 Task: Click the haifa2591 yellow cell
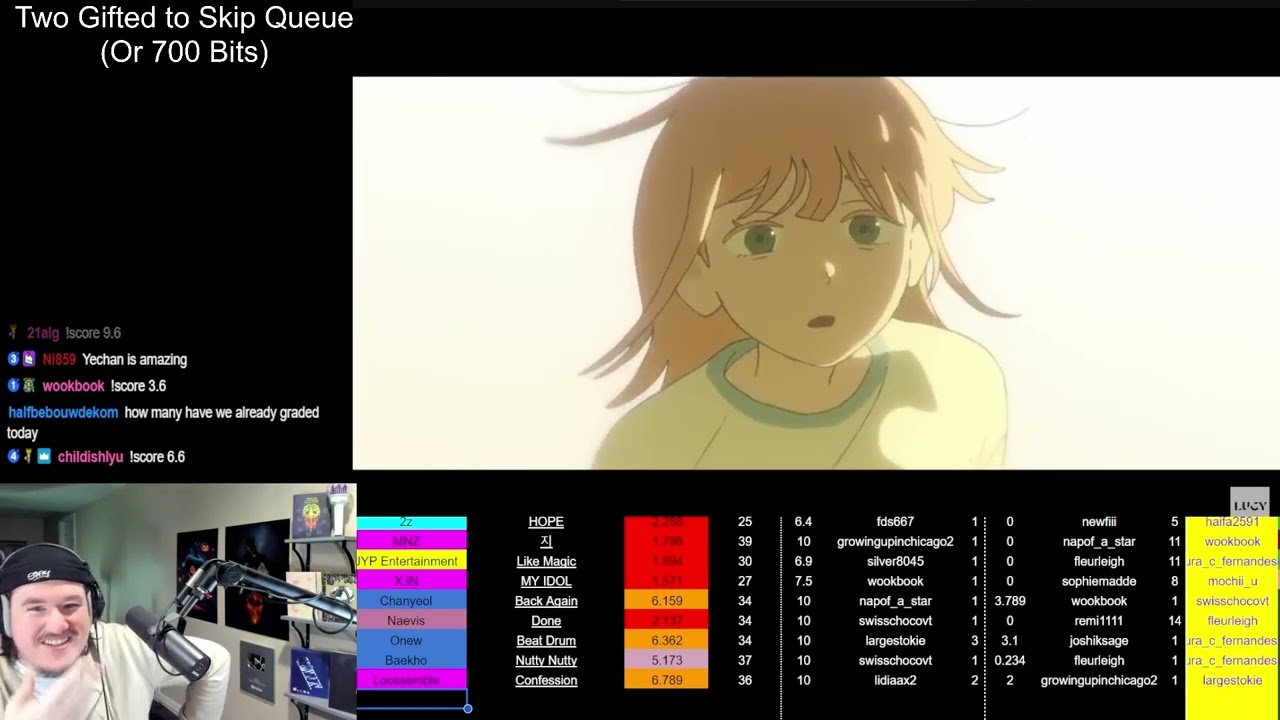click(x=1232, y=522)
